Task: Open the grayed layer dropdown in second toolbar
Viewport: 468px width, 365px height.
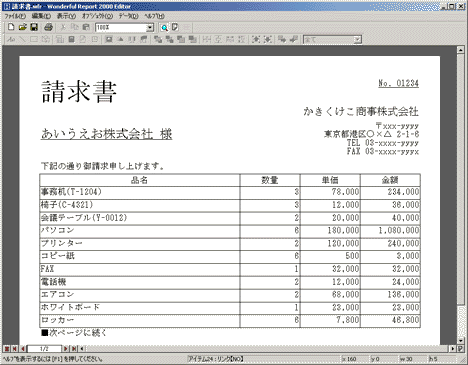Action: tap(357, 40)
